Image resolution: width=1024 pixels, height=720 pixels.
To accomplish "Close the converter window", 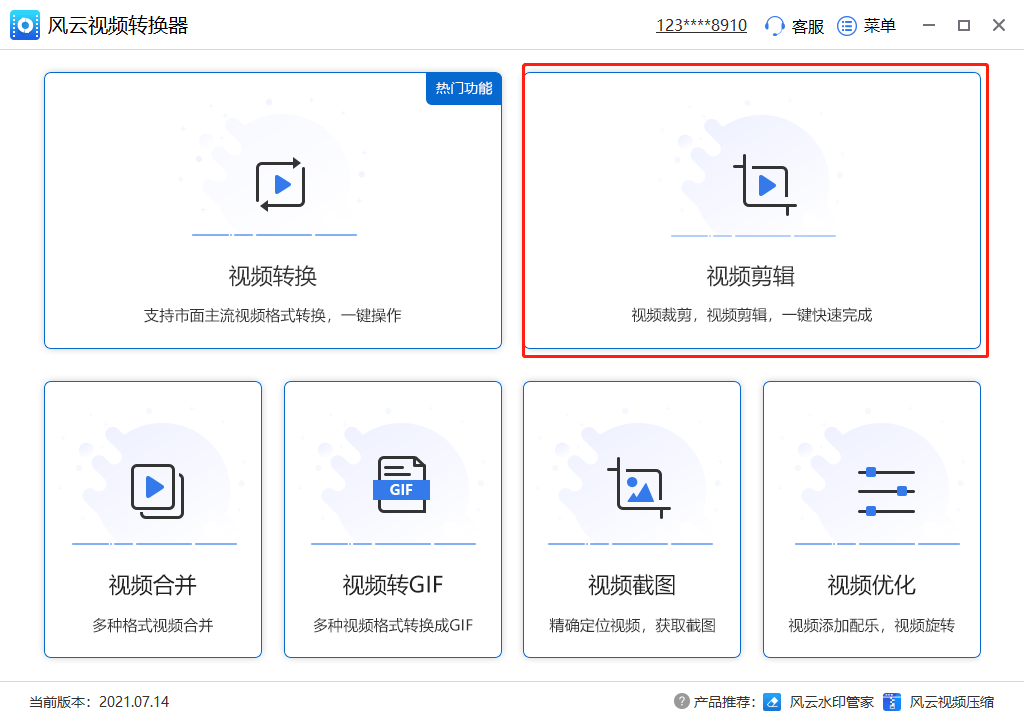I will point(999,25).
